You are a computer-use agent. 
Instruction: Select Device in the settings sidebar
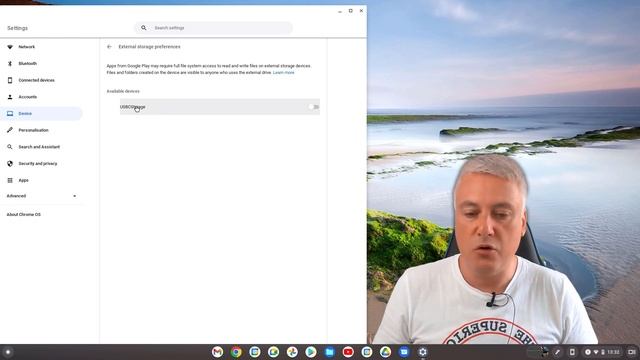(x=41, y=113)
